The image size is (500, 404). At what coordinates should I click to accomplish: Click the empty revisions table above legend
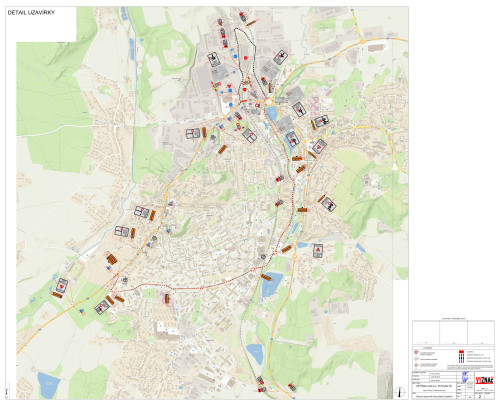click(453, 332)
